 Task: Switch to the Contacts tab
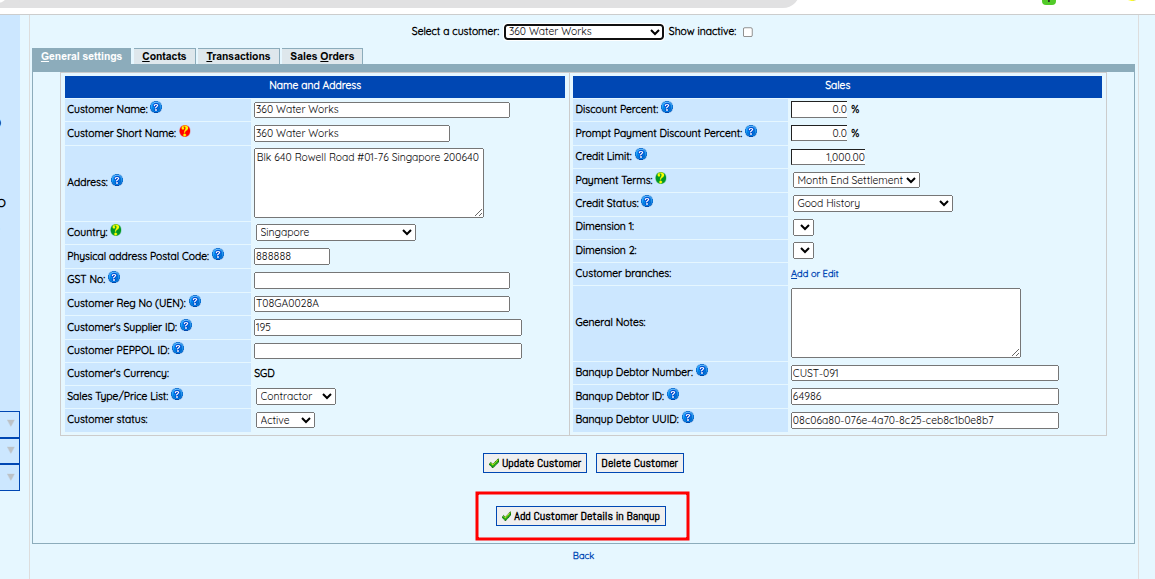[x=164, y=56]
